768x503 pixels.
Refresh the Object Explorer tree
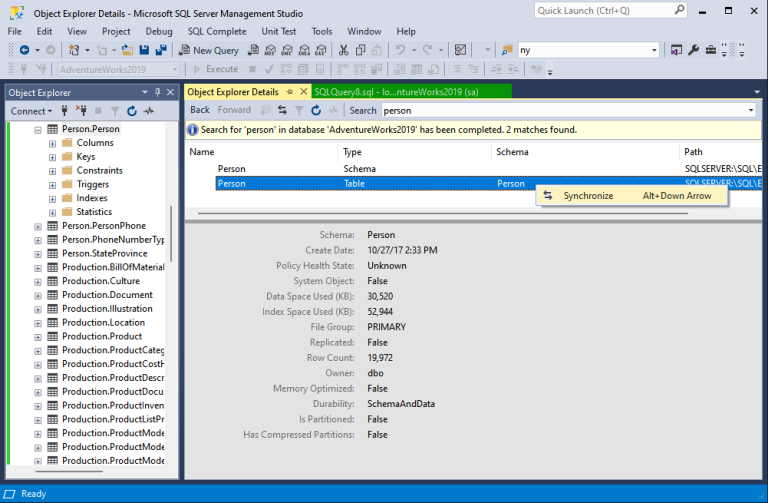pos(130,111)
